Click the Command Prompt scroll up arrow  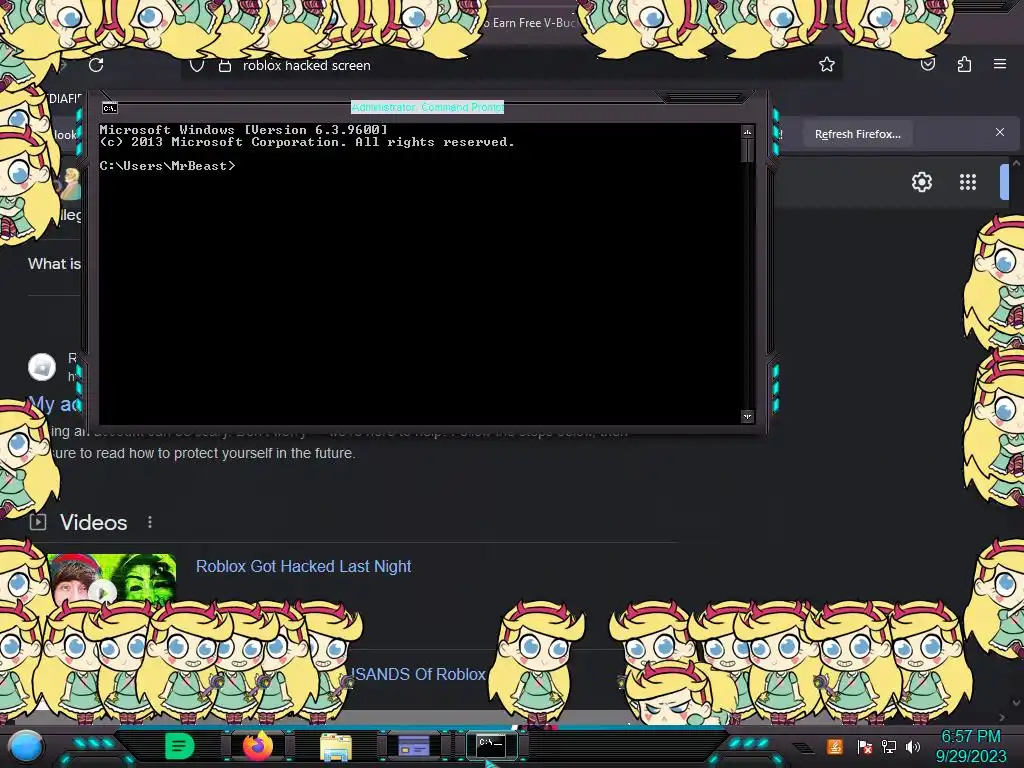point(747,132)
